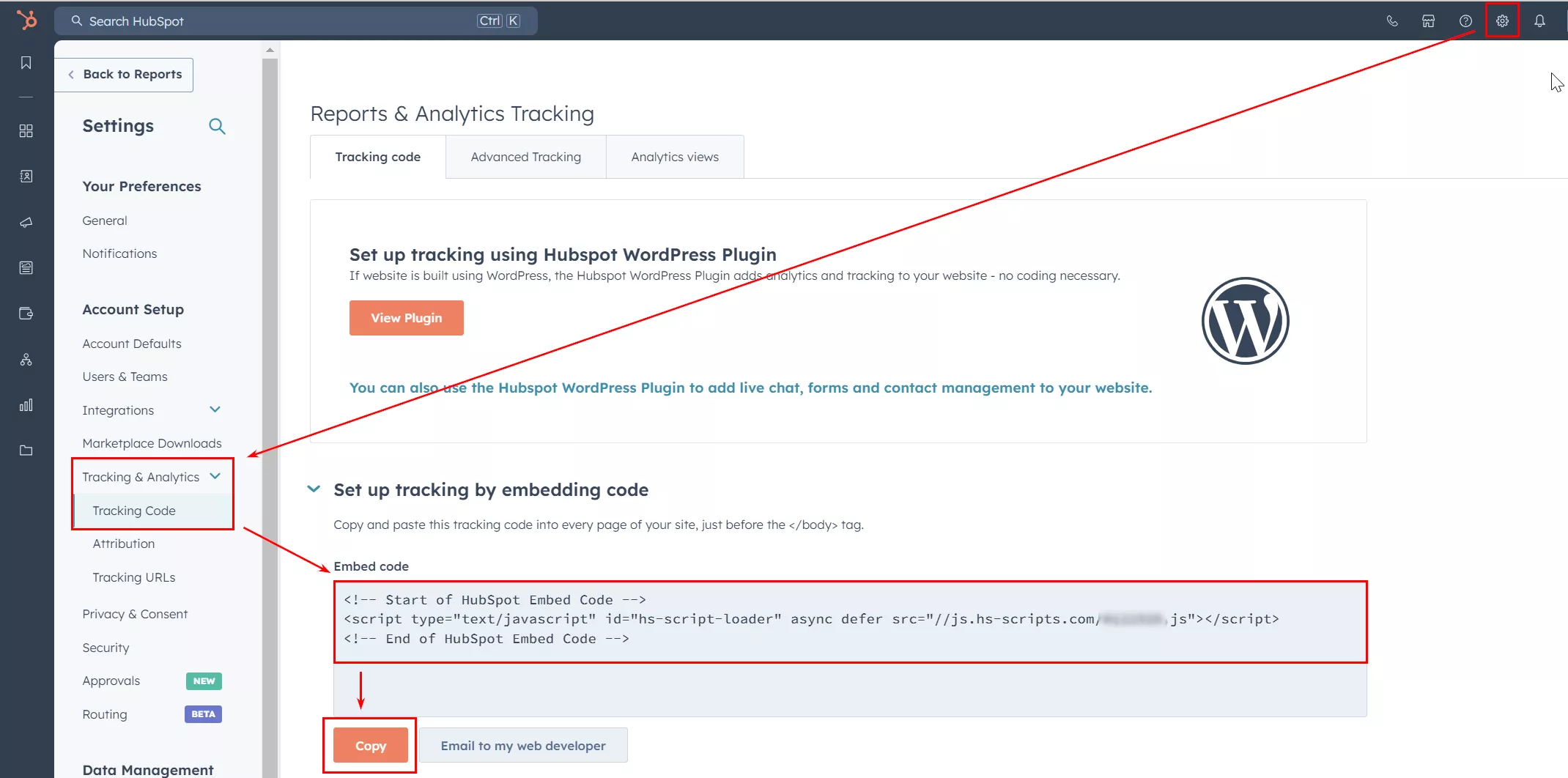Switch to the Advanced Tracking tab
The image size is (1568, 778).
point(525,157)
